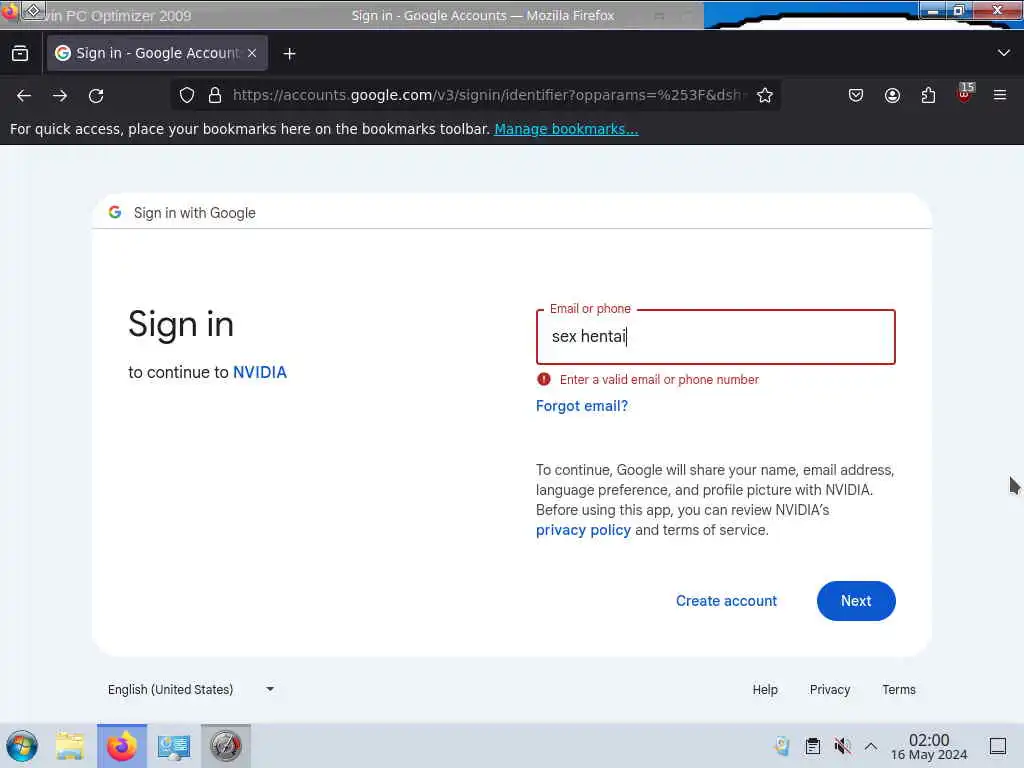Expand the list all tabs chevron
The image size is (1024, 768).
[1004, 53]
